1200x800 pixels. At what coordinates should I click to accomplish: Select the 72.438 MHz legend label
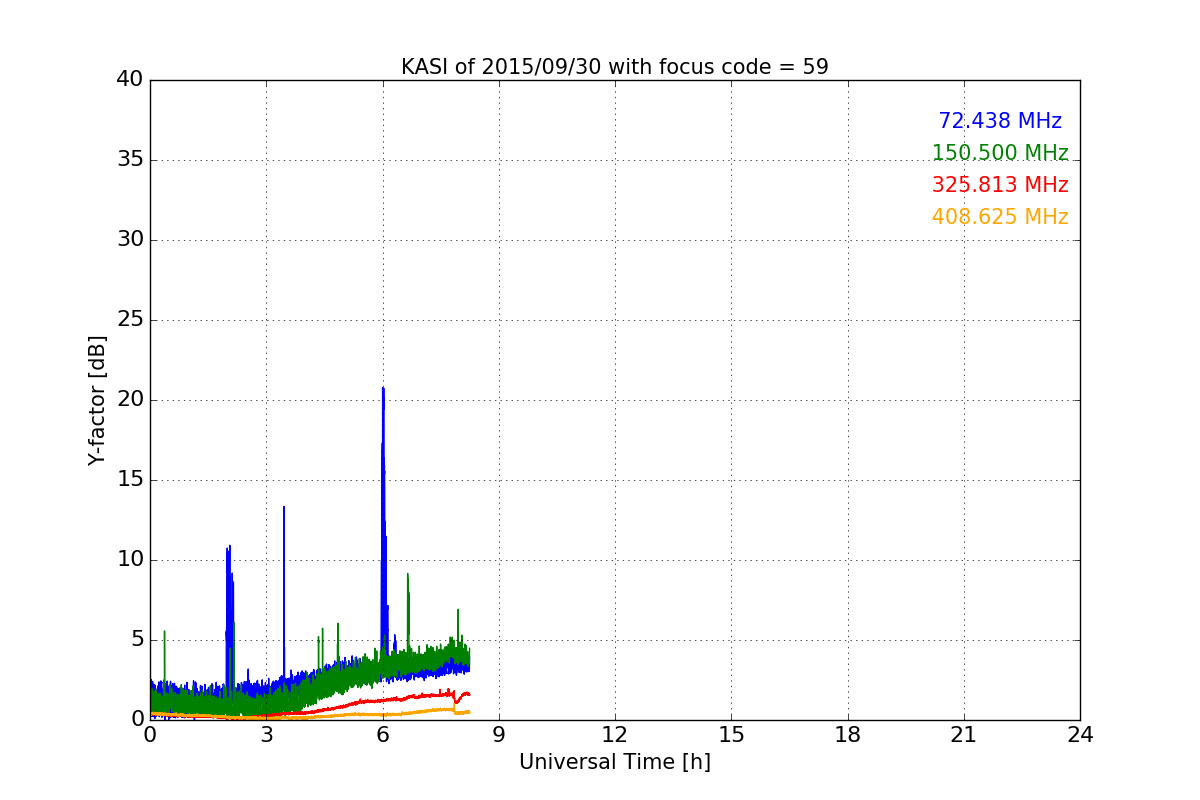1000,121
